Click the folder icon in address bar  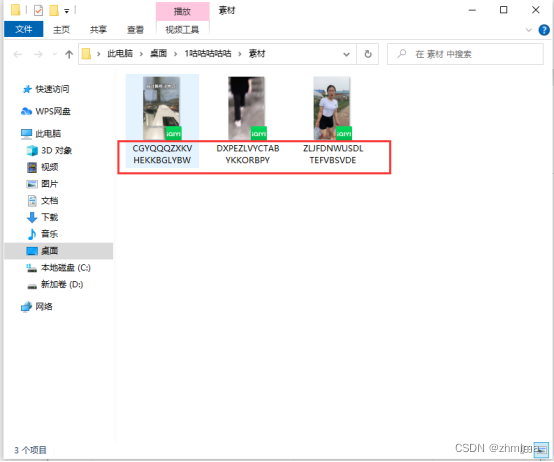pos(86,54)
